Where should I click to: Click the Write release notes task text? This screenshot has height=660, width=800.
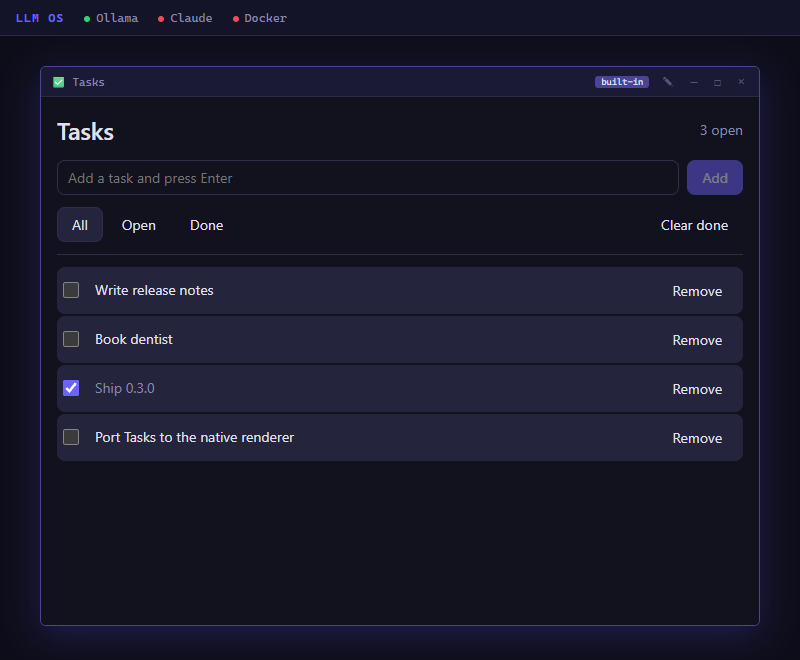(x=154, y=290)
